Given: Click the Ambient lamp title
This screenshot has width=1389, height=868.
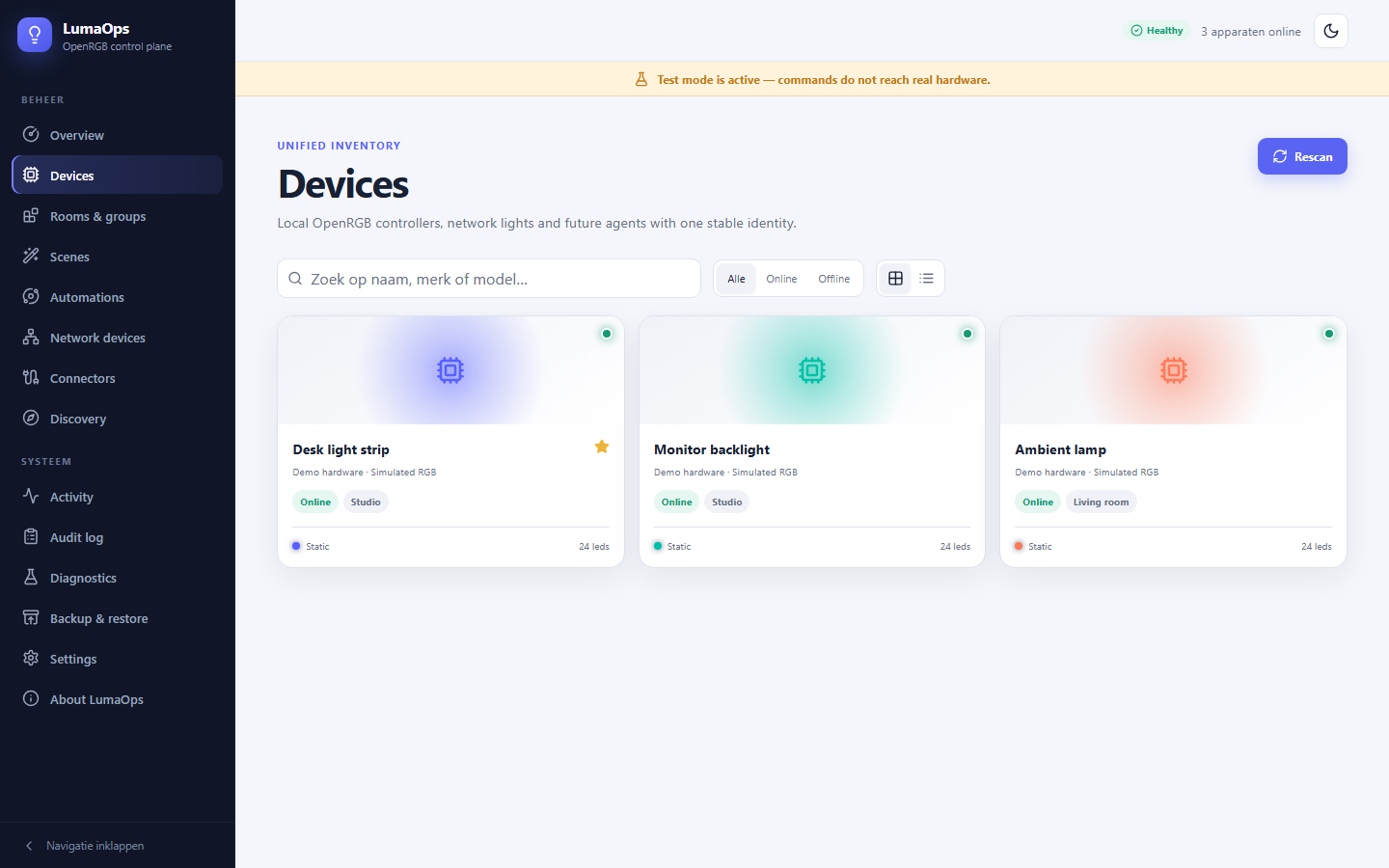Looking at the screenshot, I should [x=1061, y=449].
